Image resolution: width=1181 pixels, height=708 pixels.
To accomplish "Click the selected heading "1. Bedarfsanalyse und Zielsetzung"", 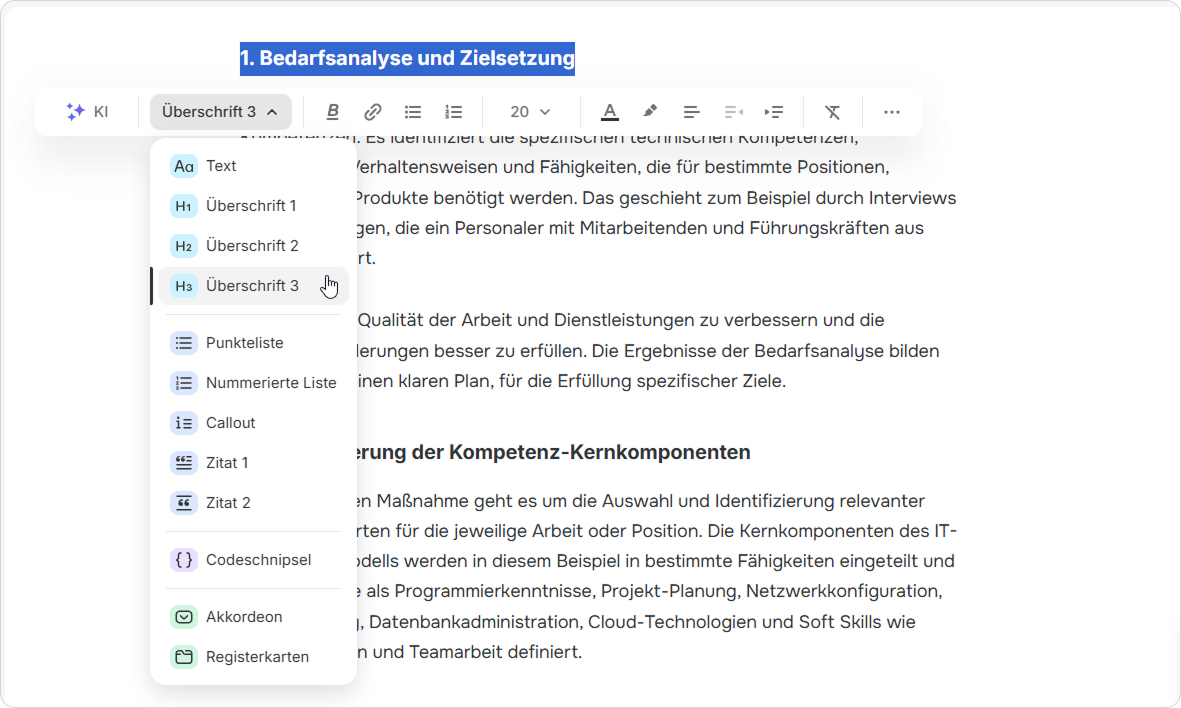I will (x=407, y=59).
